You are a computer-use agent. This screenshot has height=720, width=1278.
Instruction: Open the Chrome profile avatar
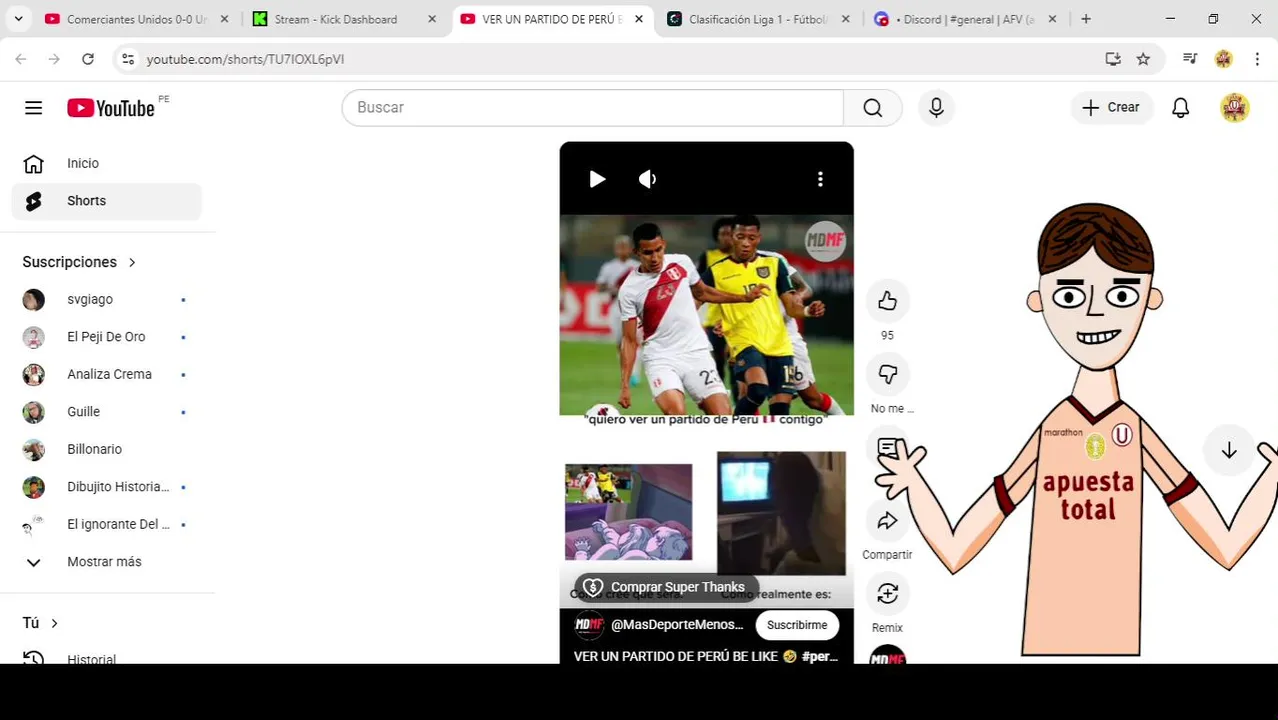(x=1223, y=59)
